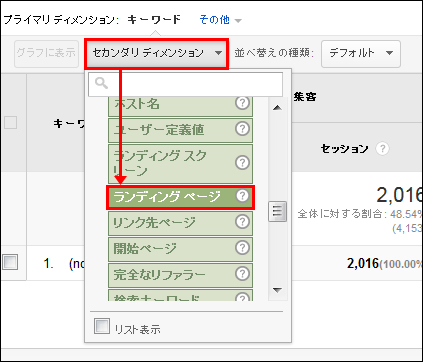Click the magnifier search icon

[101, 83]
